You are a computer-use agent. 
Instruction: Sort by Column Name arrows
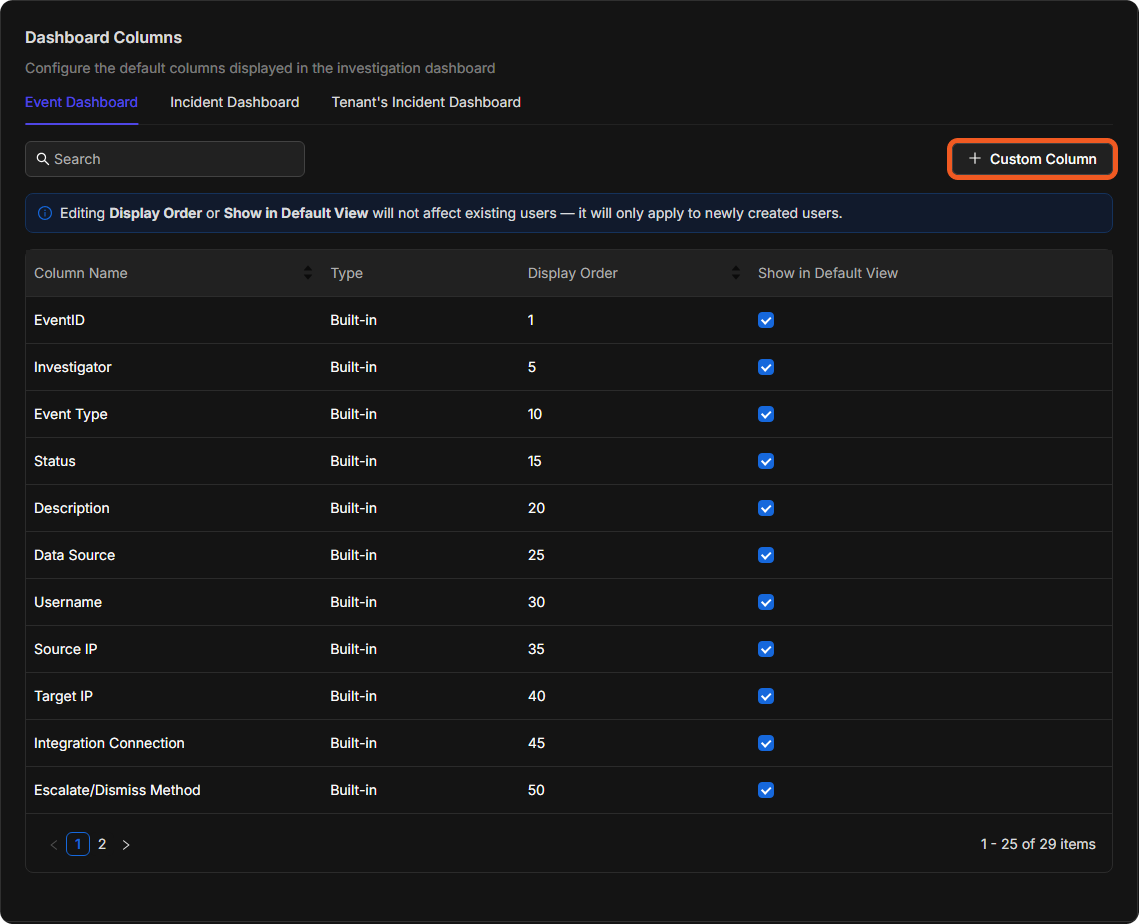(x=308, y=272)
